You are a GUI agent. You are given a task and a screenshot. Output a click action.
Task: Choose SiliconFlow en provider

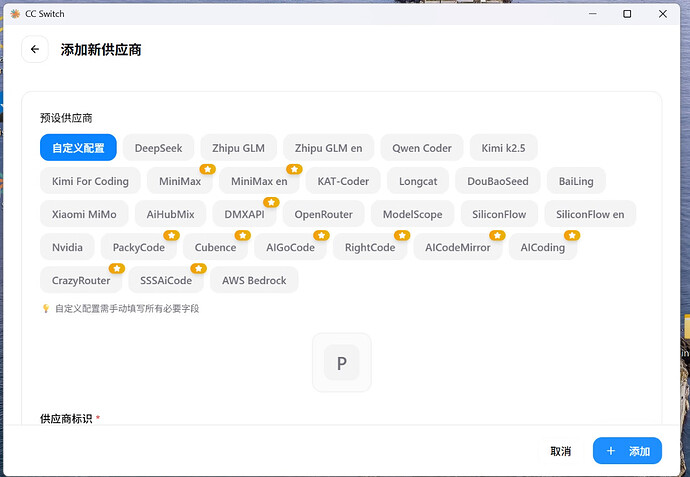click(590, 214)
